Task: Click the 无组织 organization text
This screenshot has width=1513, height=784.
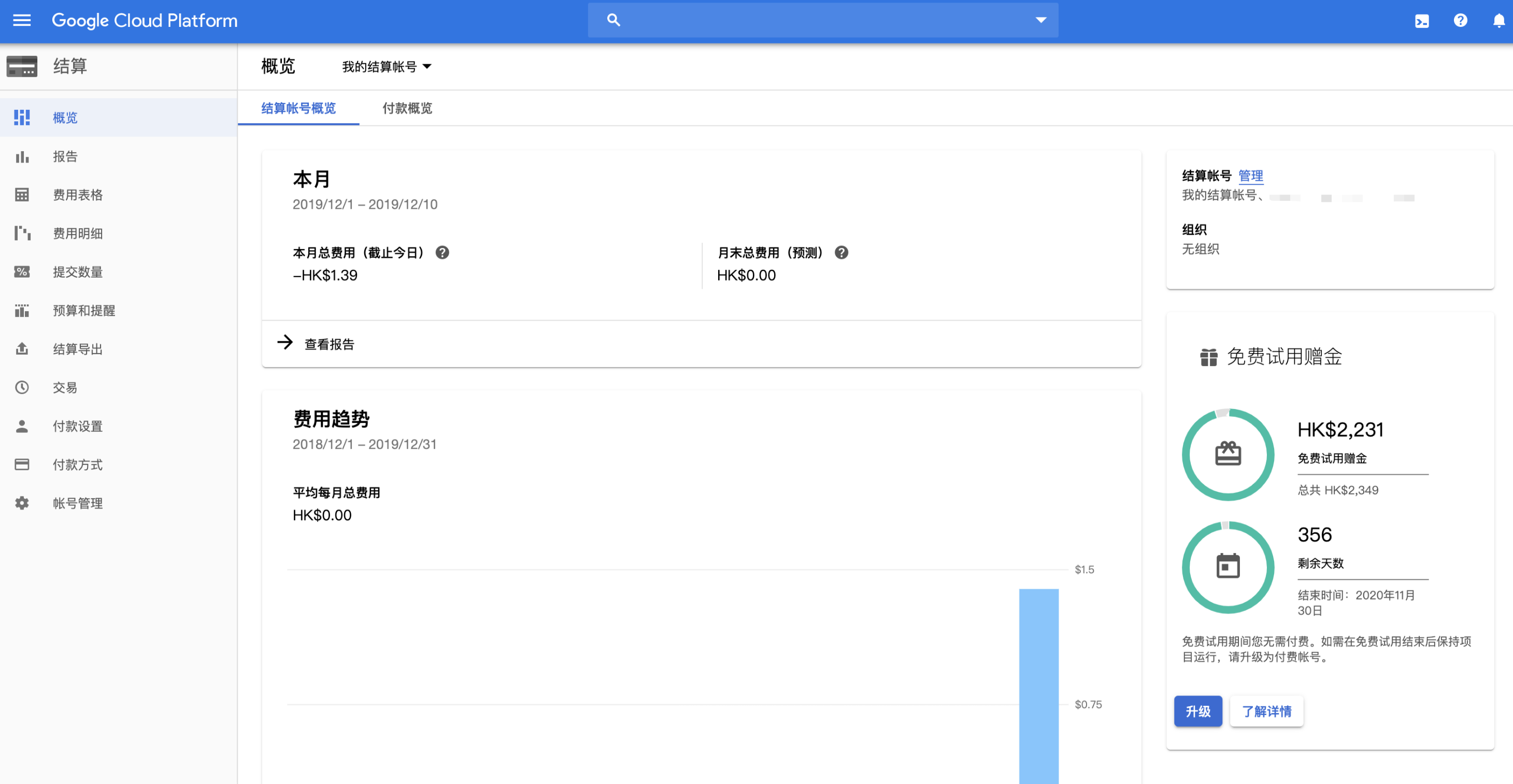Action: [x=1201, y=249]
